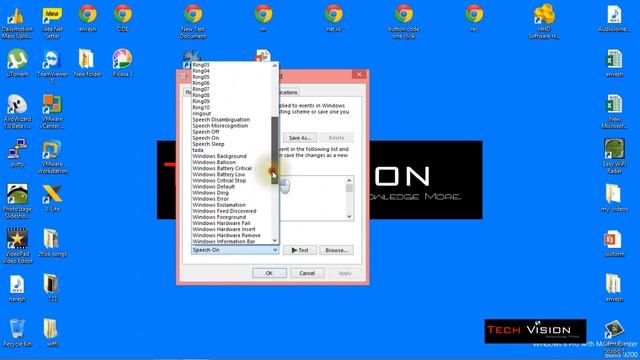This screenshot has height=360, width=640.
Task: Click the sound list scrollbar up arrow
Action: click(x=275, y=66)
